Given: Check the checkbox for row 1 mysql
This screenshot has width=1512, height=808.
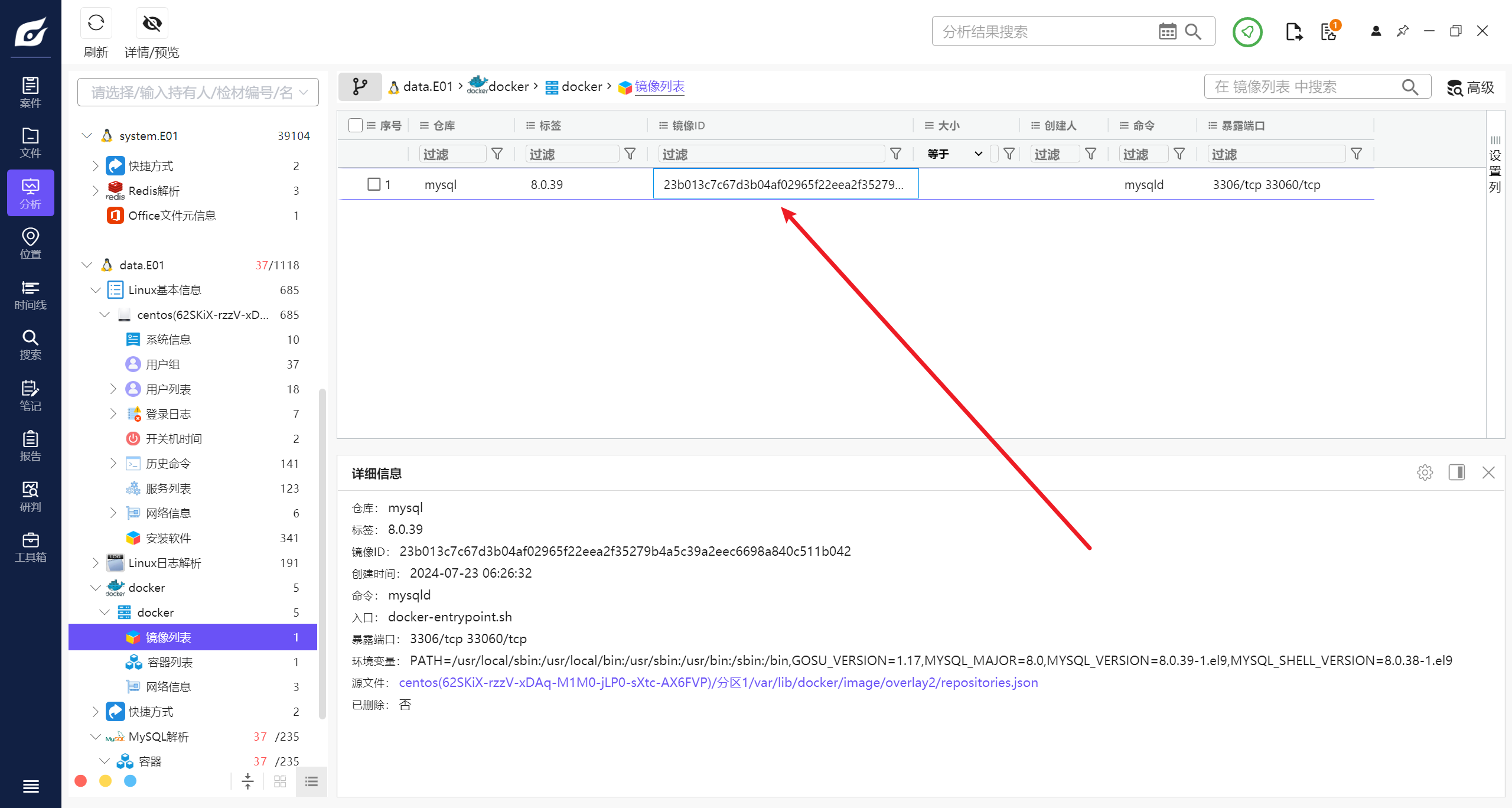Looking at the screenshot, I should (374, 184).
